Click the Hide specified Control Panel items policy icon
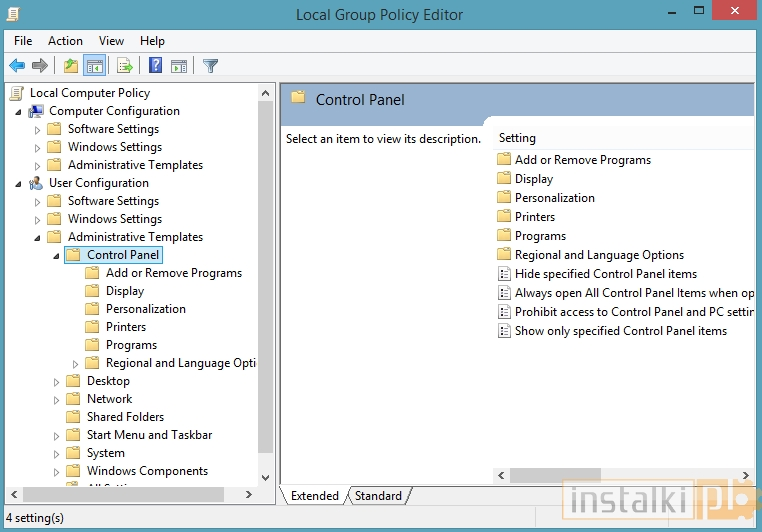 click(504, 274)
